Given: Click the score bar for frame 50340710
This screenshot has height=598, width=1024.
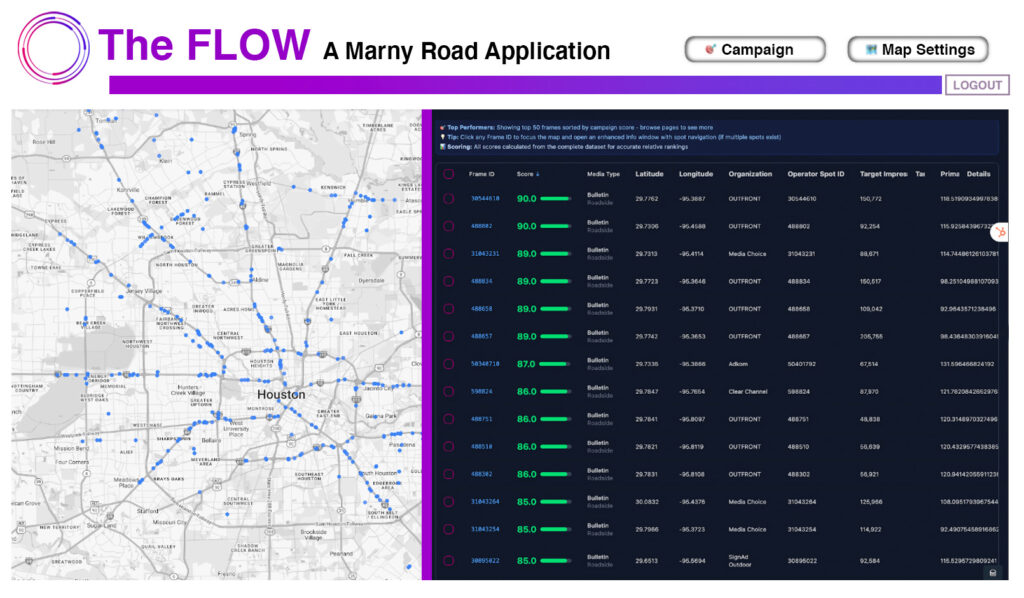Looking at the screenshot, I should [555, 364].
